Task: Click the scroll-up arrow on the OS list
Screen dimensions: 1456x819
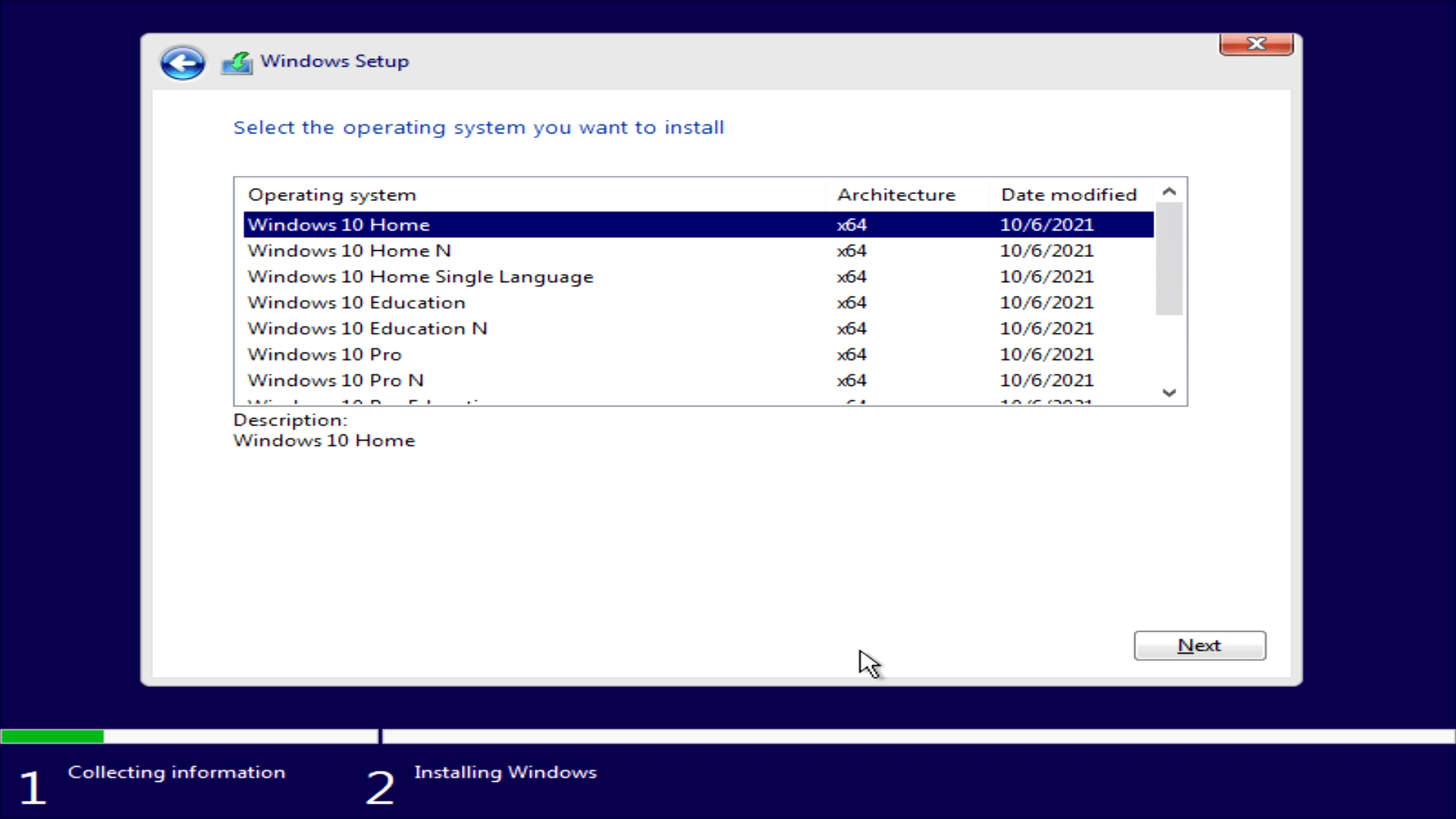Action: (x=1169, y=191)
